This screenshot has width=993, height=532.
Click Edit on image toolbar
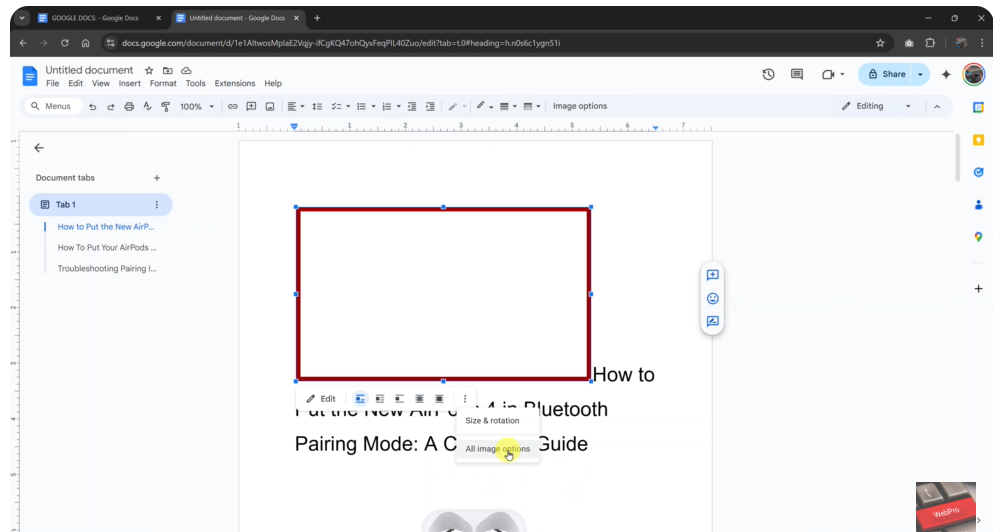(x=321, y=399)
